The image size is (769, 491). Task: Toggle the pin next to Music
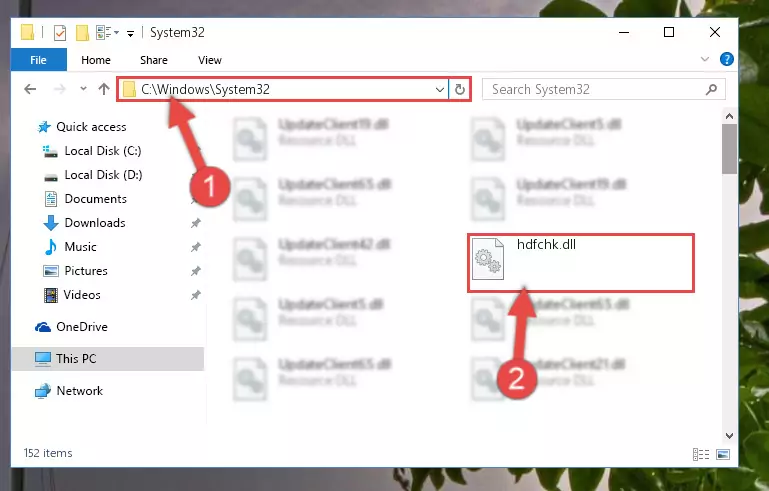[x=196, y=247]
